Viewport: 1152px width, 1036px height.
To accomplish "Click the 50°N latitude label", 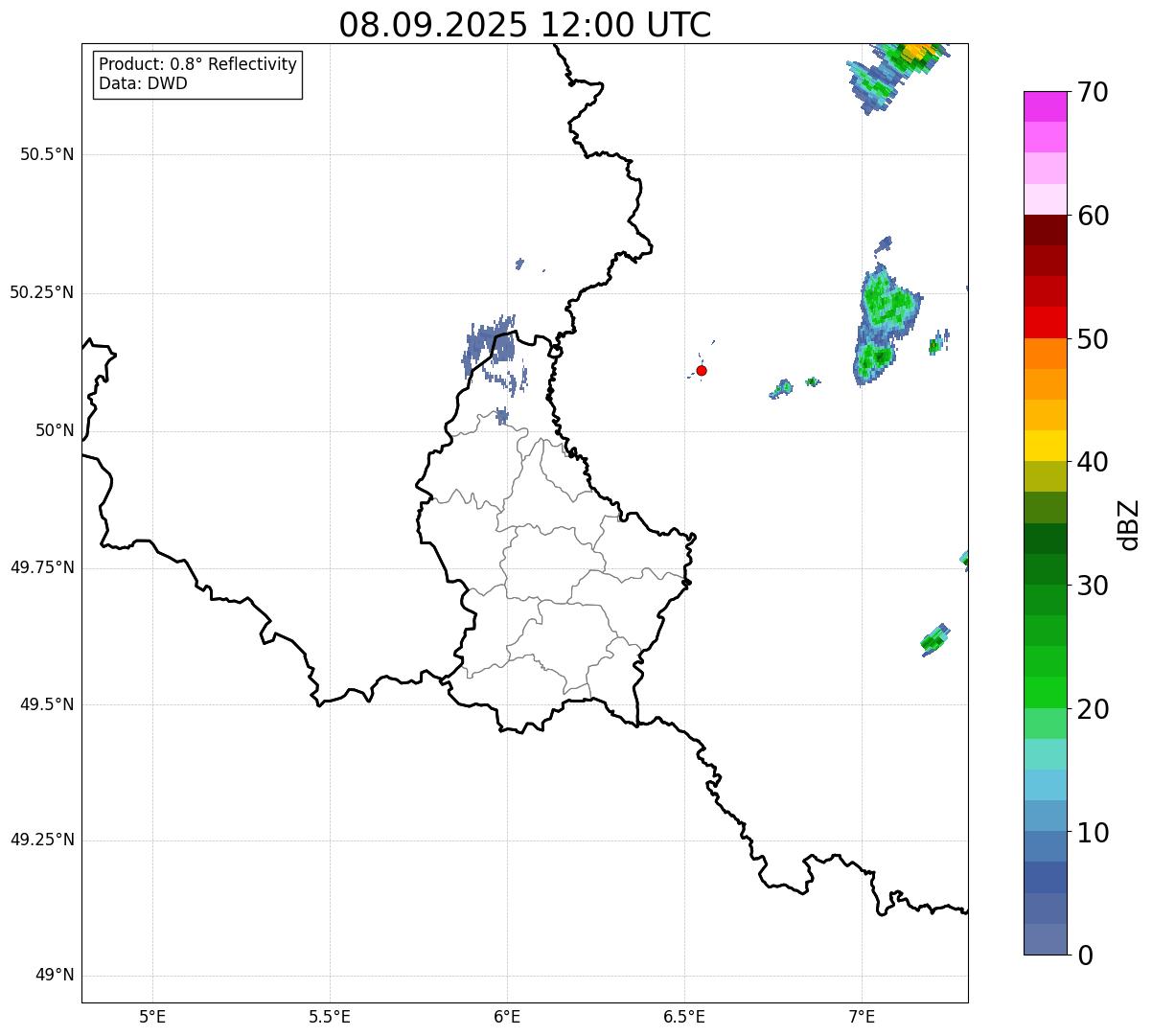I will pos(56,430).
